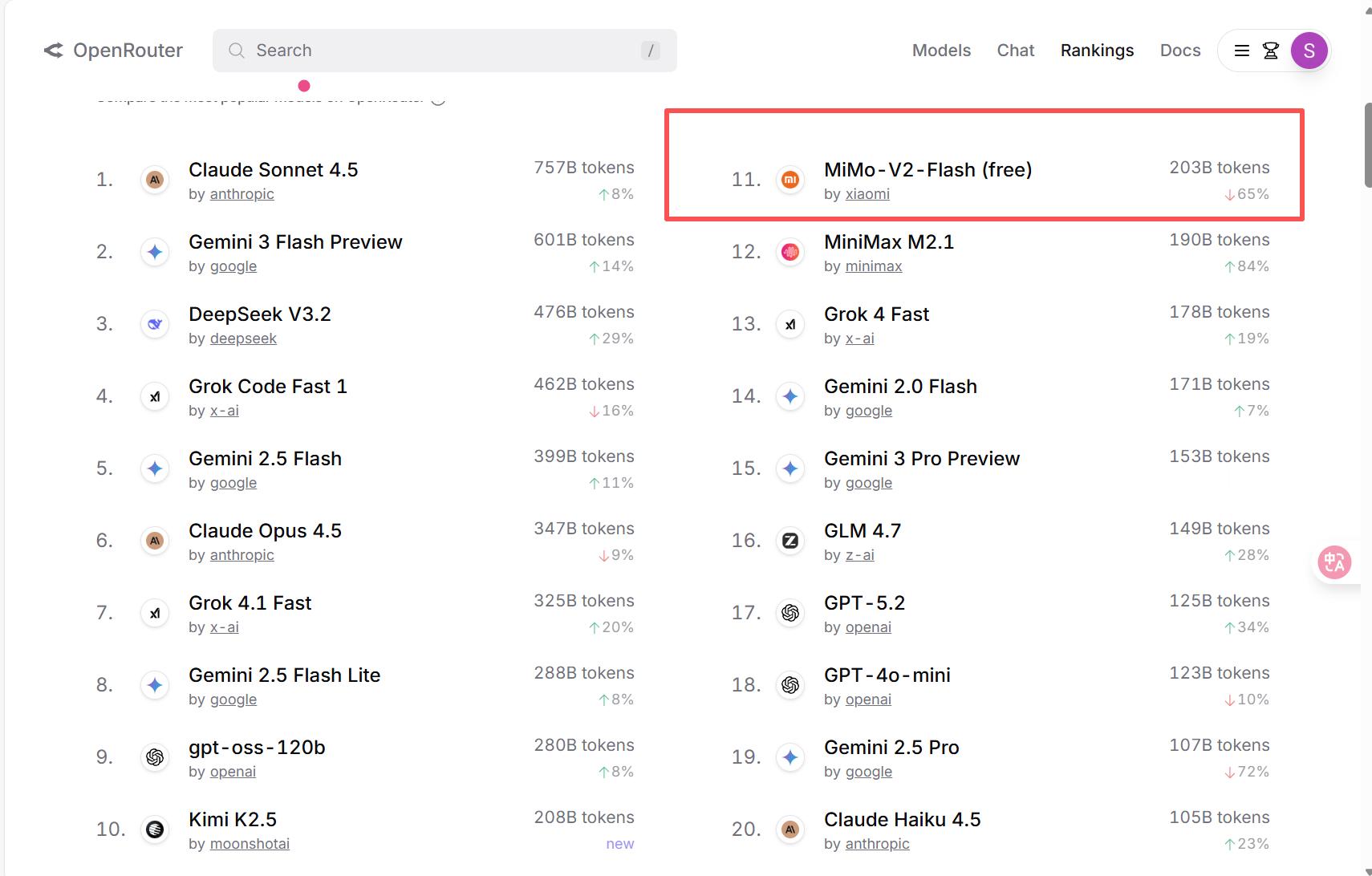
Task: Click the page vertical scrollbar thumb
Action: point(1367,145)
